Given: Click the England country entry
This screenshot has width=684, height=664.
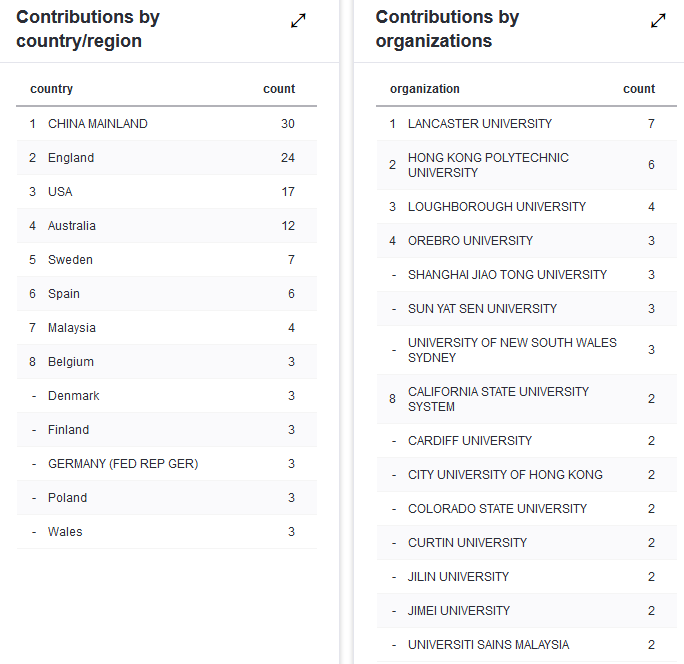Looking at the screenshot, I should tap(71, 158).
